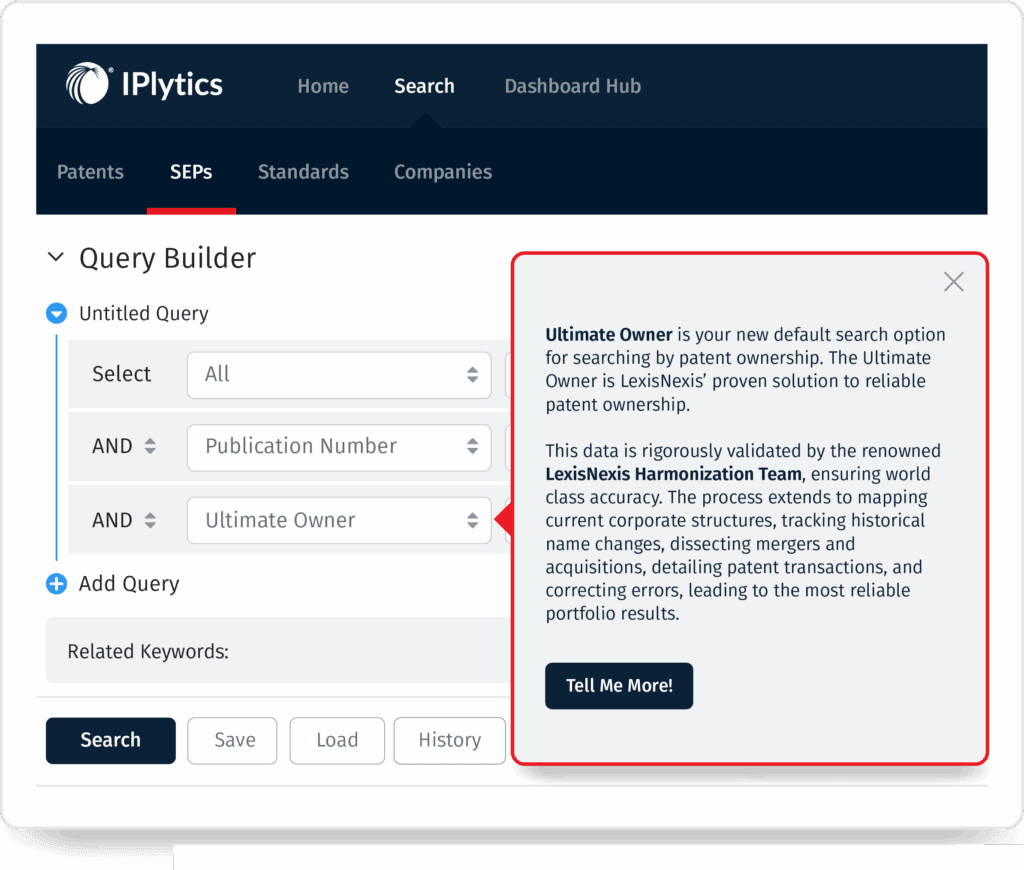
Task: Open the All select dropdown
Action: point(339,374)
